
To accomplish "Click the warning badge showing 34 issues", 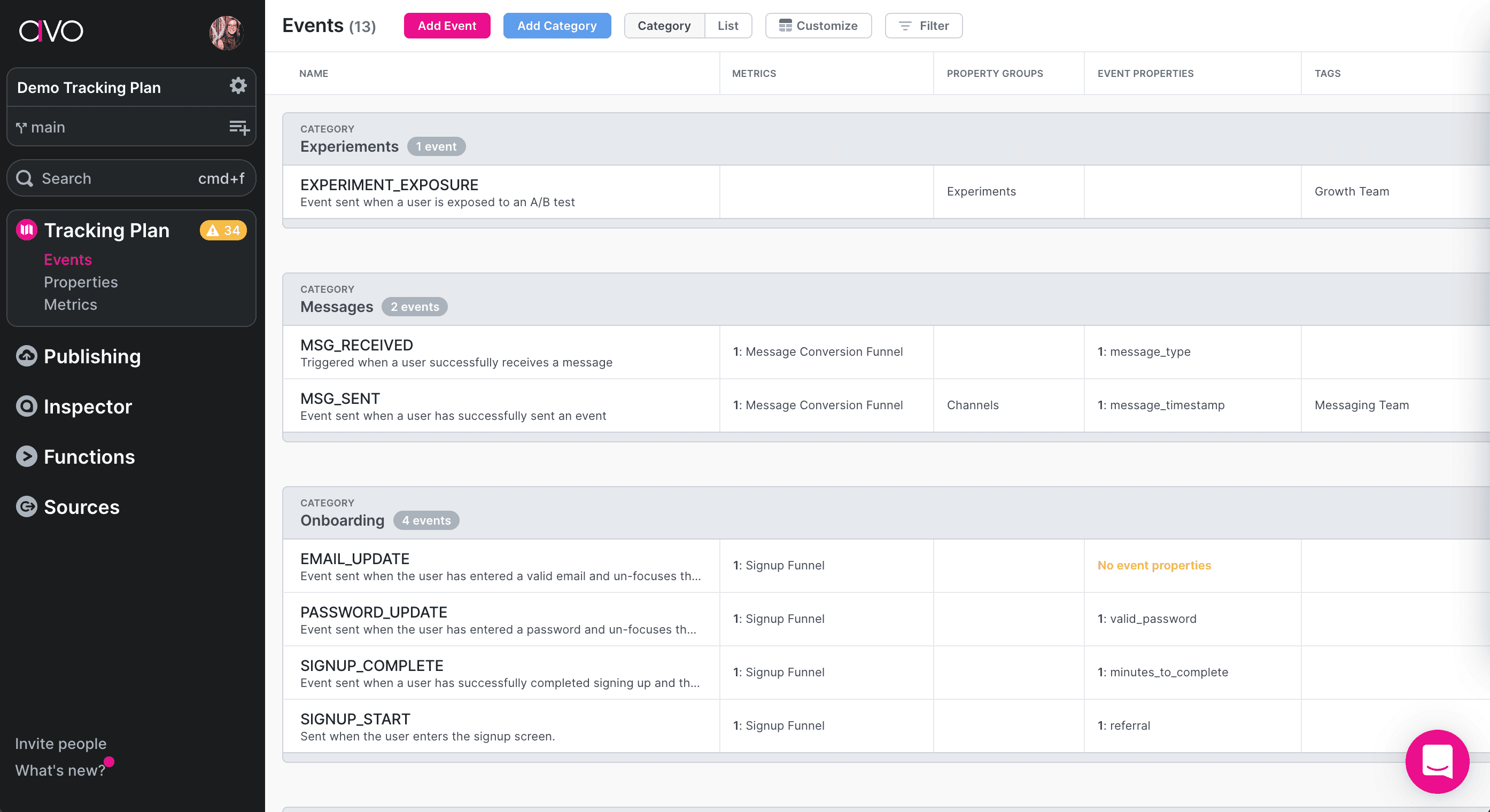I will coord(222,230).
